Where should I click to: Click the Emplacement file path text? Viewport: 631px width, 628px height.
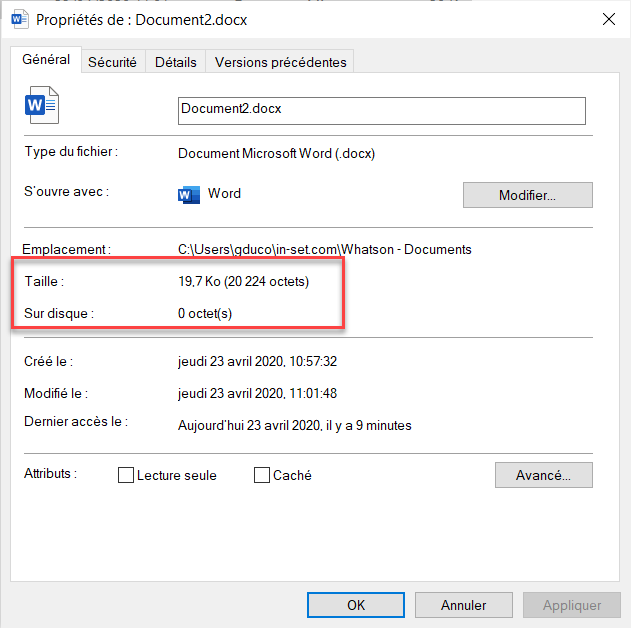324,249
